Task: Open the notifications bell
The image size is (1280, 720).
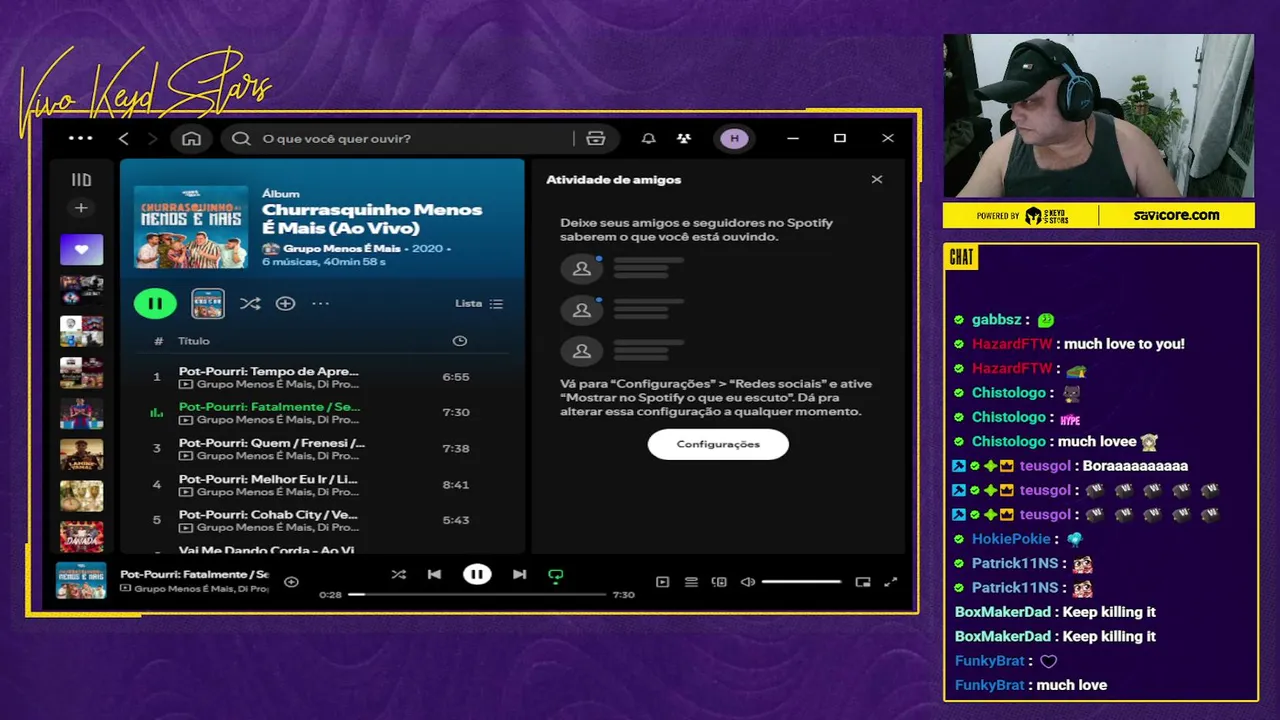Action: tap(648, 139)
